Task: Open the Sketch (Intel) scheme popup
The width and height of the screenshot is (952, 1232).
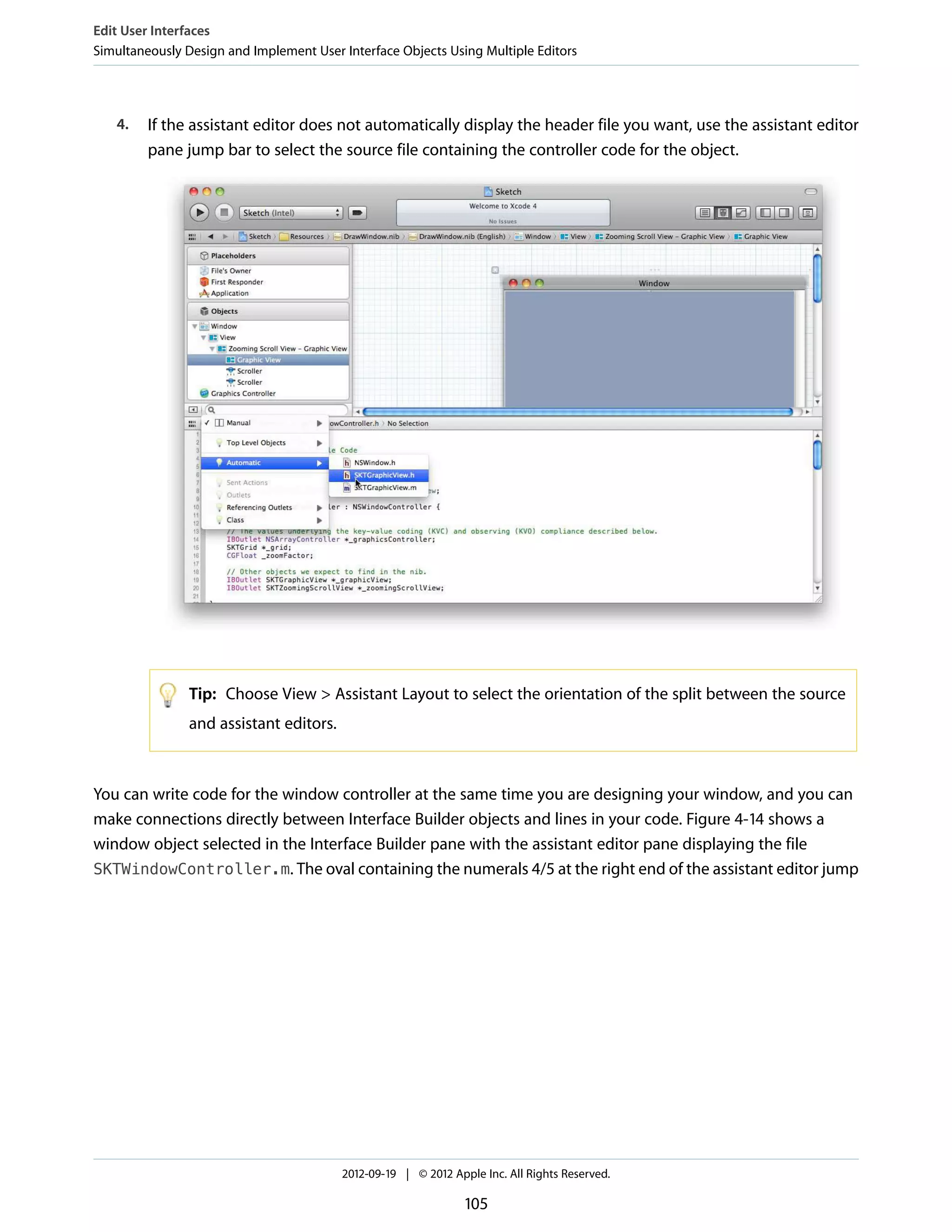Action: tap(291, 212)
